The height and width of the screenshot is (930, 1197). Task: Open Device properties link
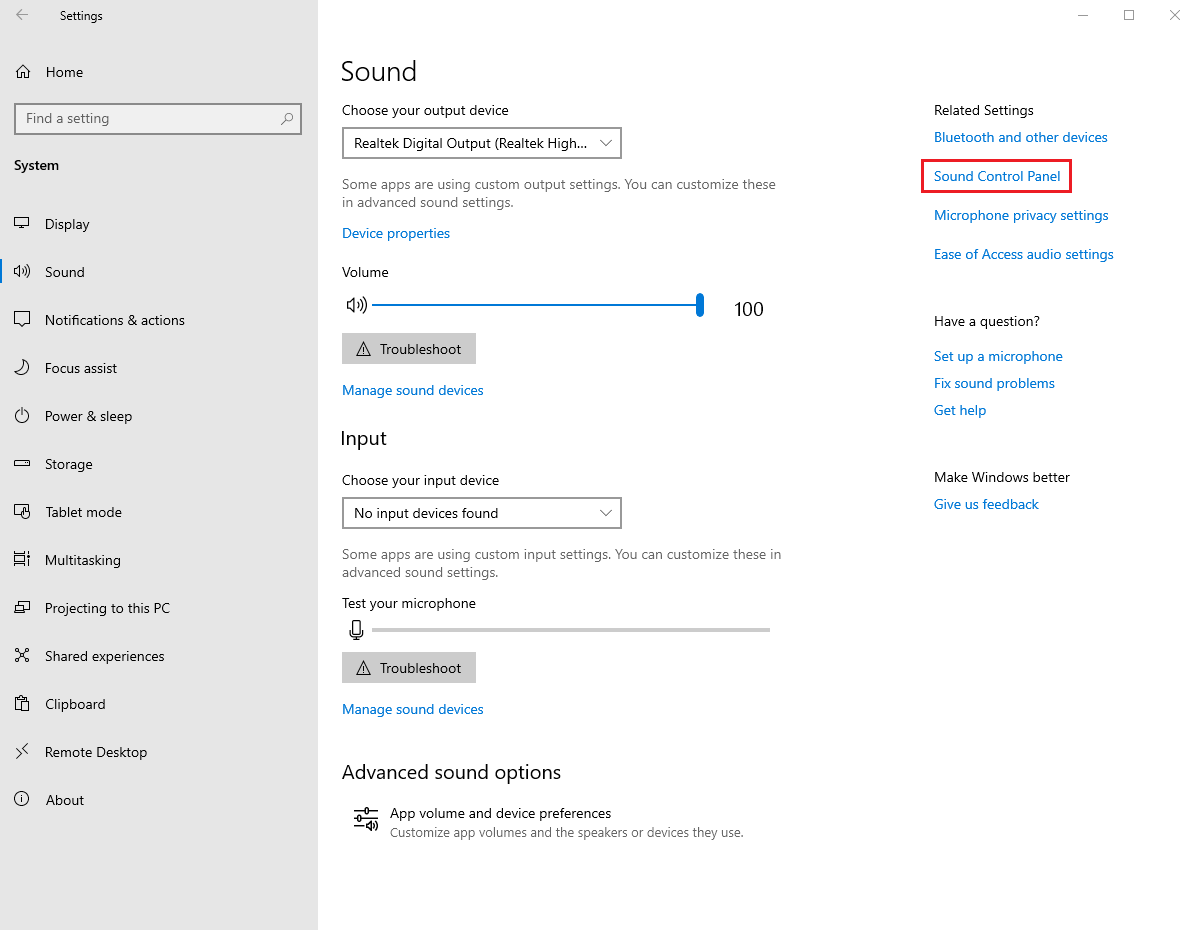[x=396, y=233]
